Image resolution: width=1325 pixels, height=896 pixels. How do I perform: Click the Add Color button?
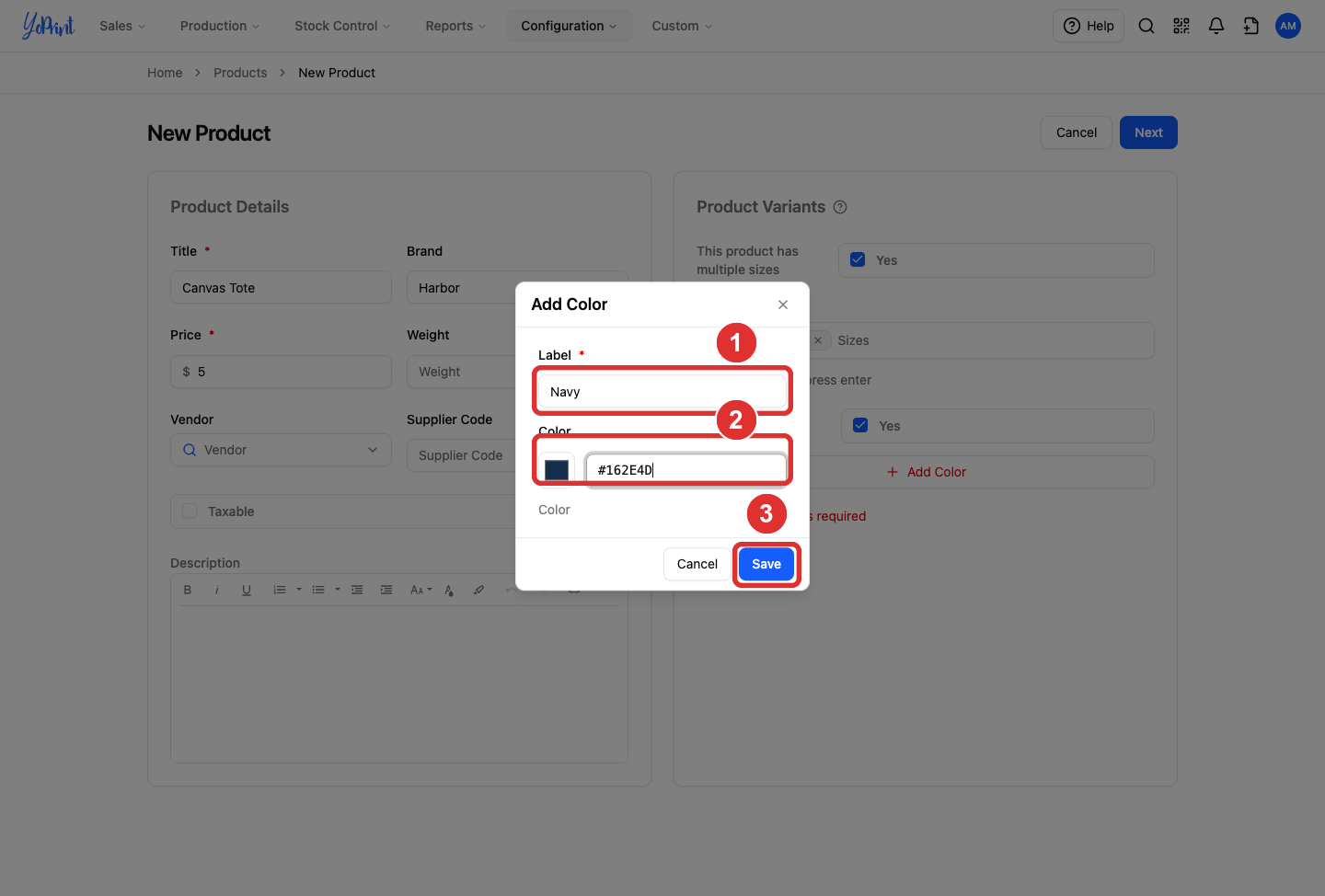[927, 472]
